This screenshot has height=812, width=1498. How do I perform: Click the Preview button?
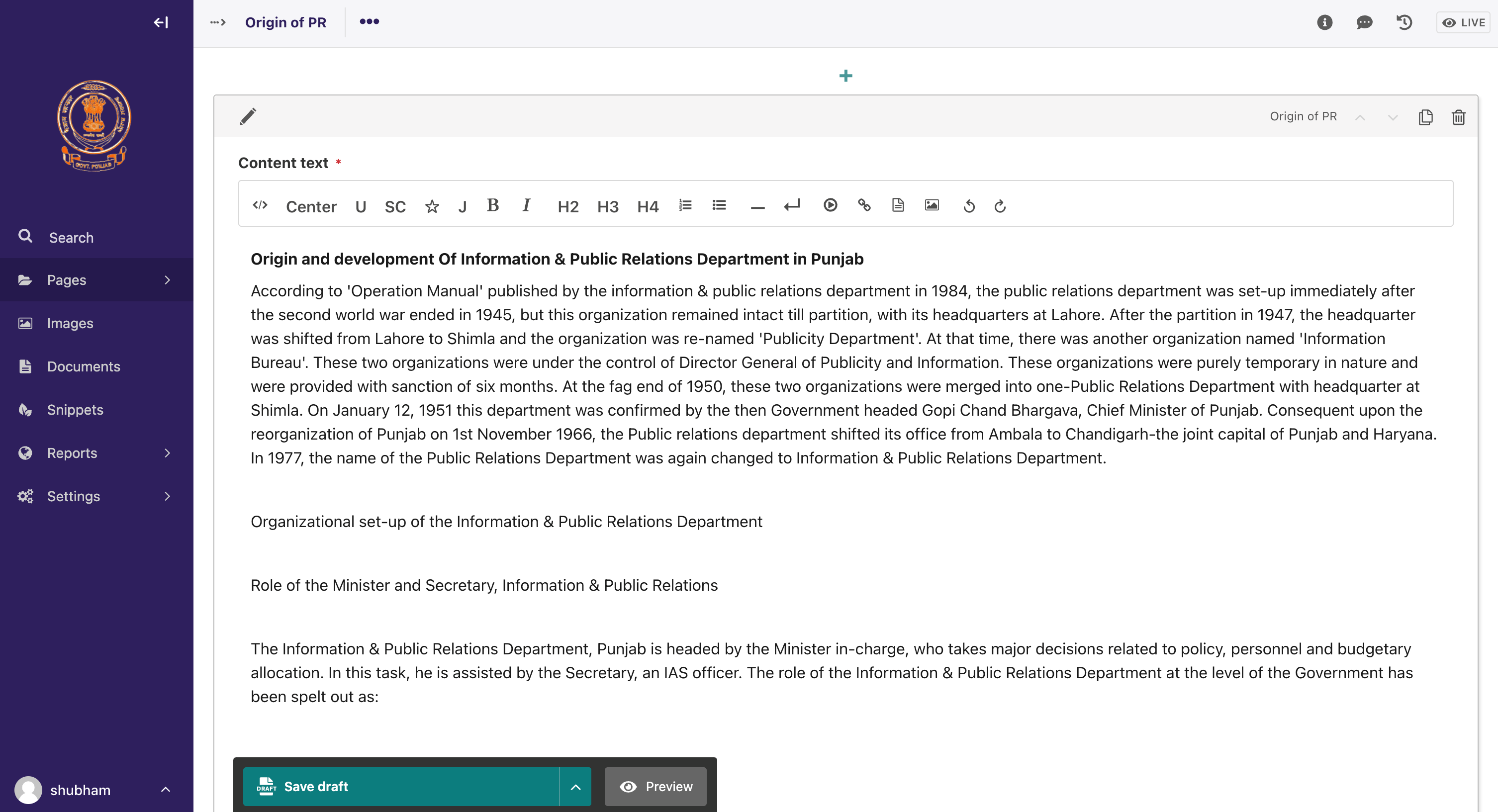coord(655,787)
